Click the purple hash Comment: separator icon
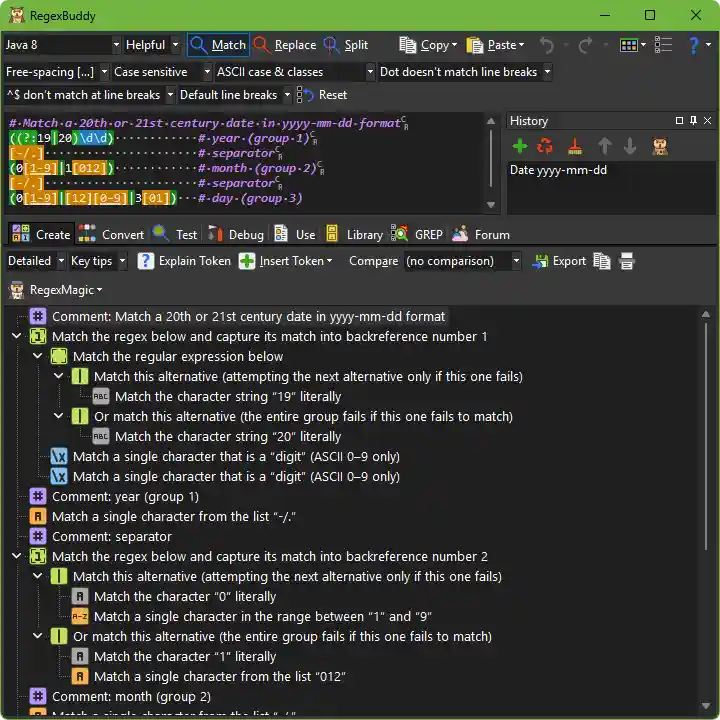This screenshot has height=720, width=720. point(38,536)
